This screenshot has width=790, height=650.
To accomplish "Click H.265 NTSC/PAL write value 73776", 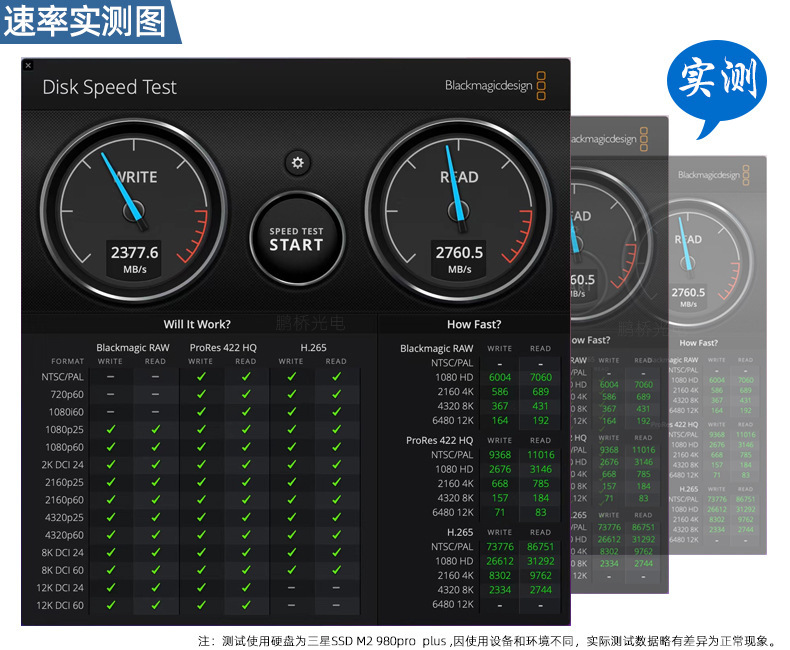I will pyautogui.click(x=500, y=547).
